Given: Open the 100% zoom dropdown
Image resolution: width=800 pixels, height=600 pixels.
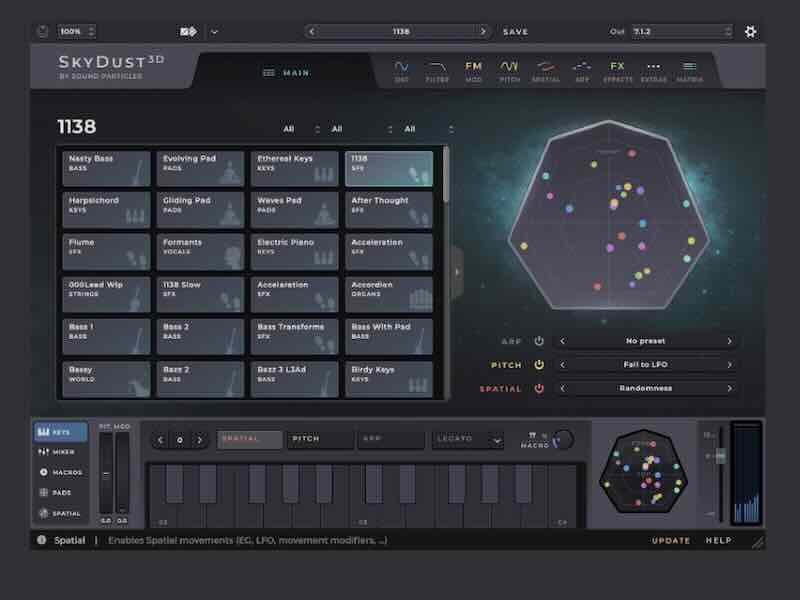Looking at the screenshot, I should pyautogui.click(x=76, y=31).
